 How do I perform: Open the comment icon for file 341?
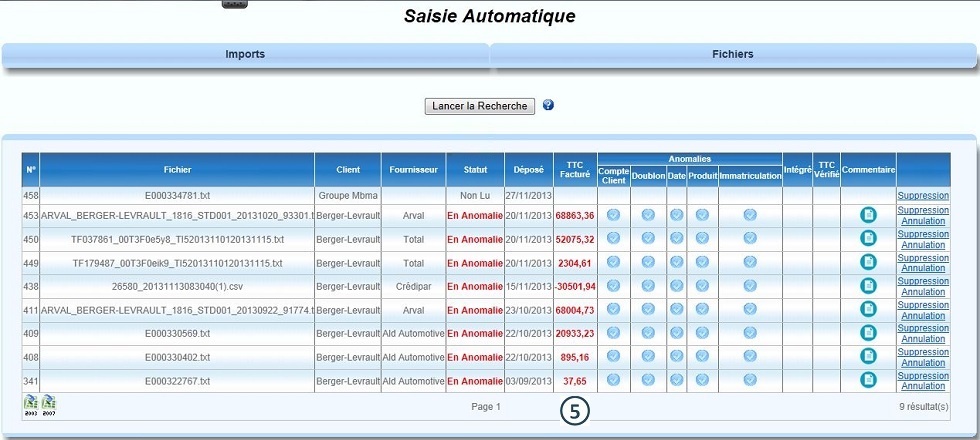(x=868, y=380)
